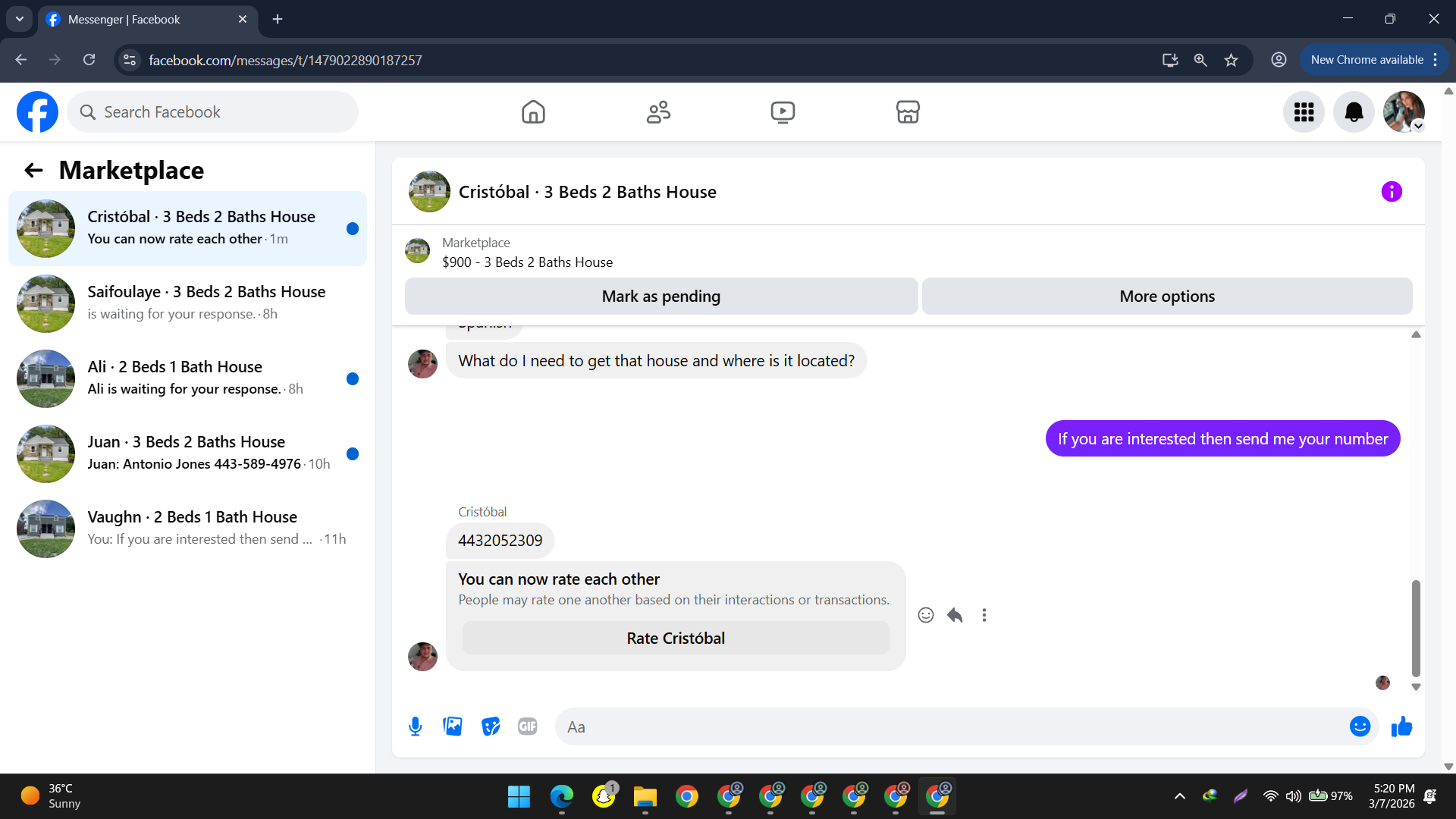Open the Ali 2 Beds 1 Bath conversation

point(187,378)
